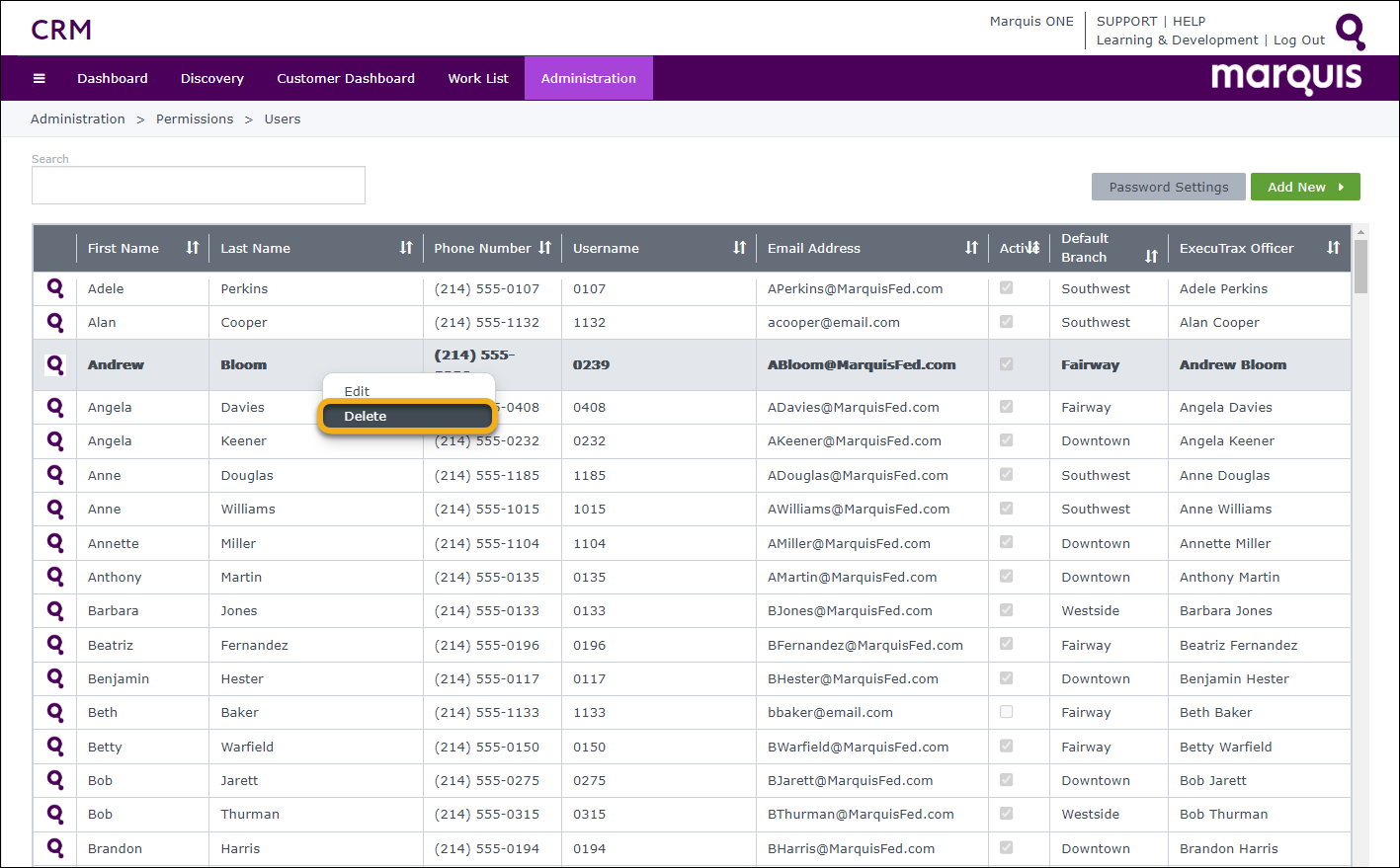Click the Q action icon for Anne Douglas

[55, 475]
